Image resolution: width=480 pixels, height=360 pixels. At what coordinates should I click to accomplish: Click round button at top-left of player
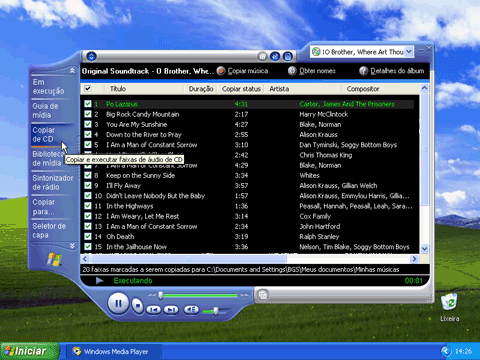[91, 56]
